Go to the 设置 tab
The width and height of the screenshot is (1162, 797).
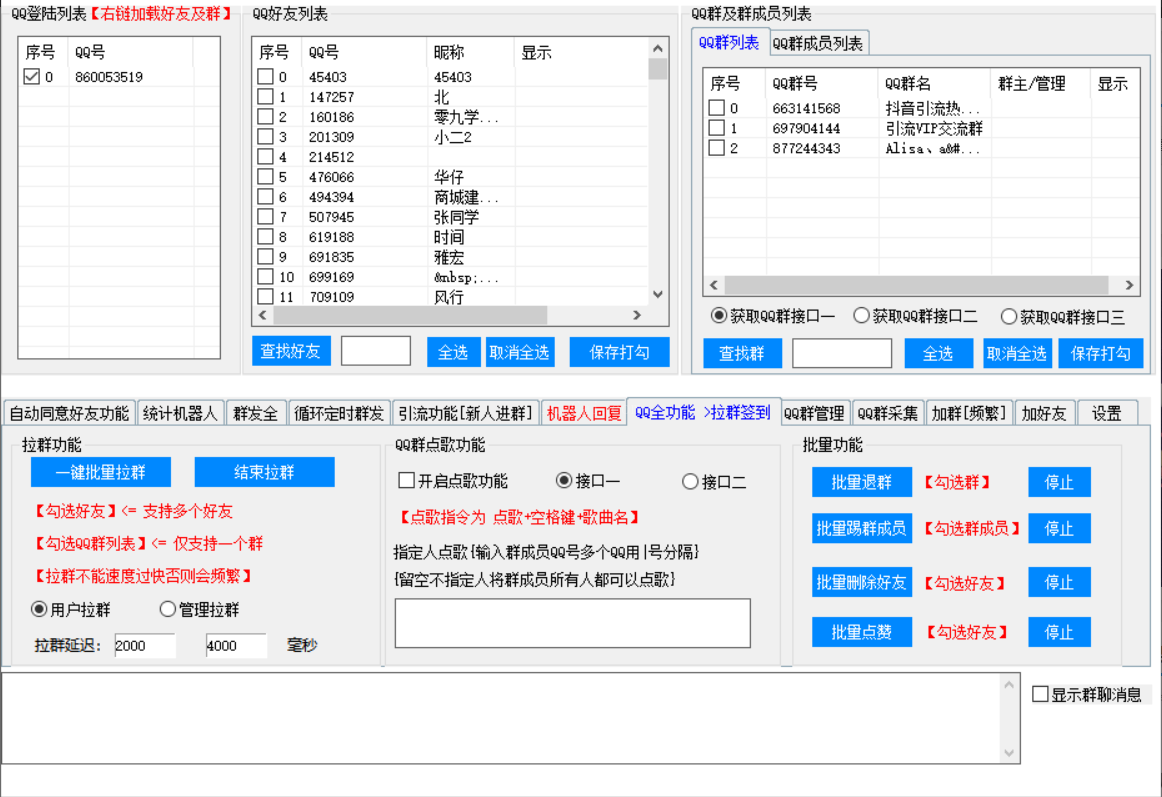click(1105, 413)
